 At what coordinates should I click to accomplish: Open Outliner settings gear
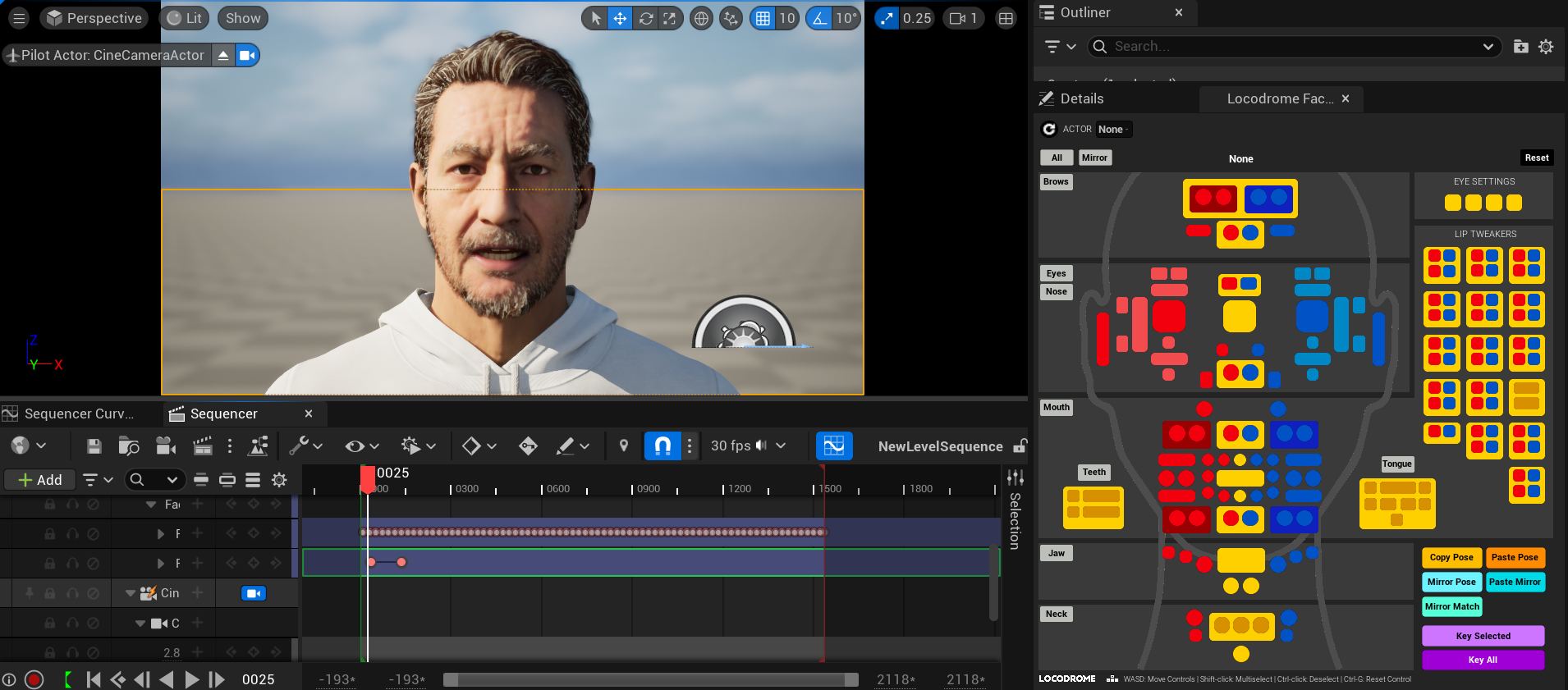(x=1546, y=47)
